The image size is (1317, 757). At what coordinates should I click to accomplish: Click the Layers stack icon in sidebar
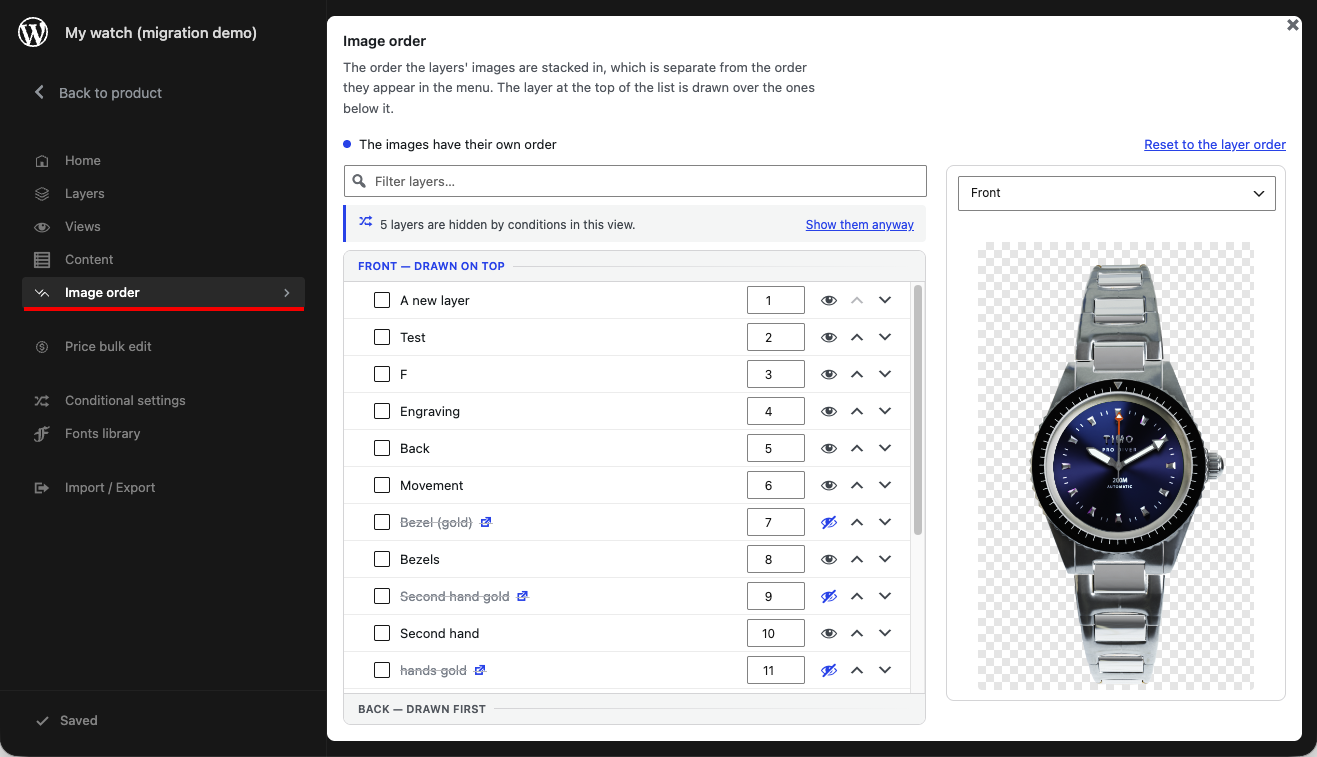pos(42,194)
